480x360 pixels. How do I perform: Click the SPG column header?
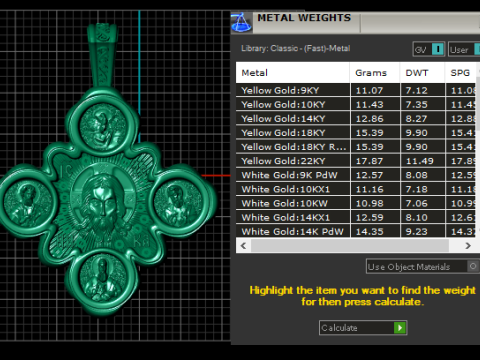460,72
